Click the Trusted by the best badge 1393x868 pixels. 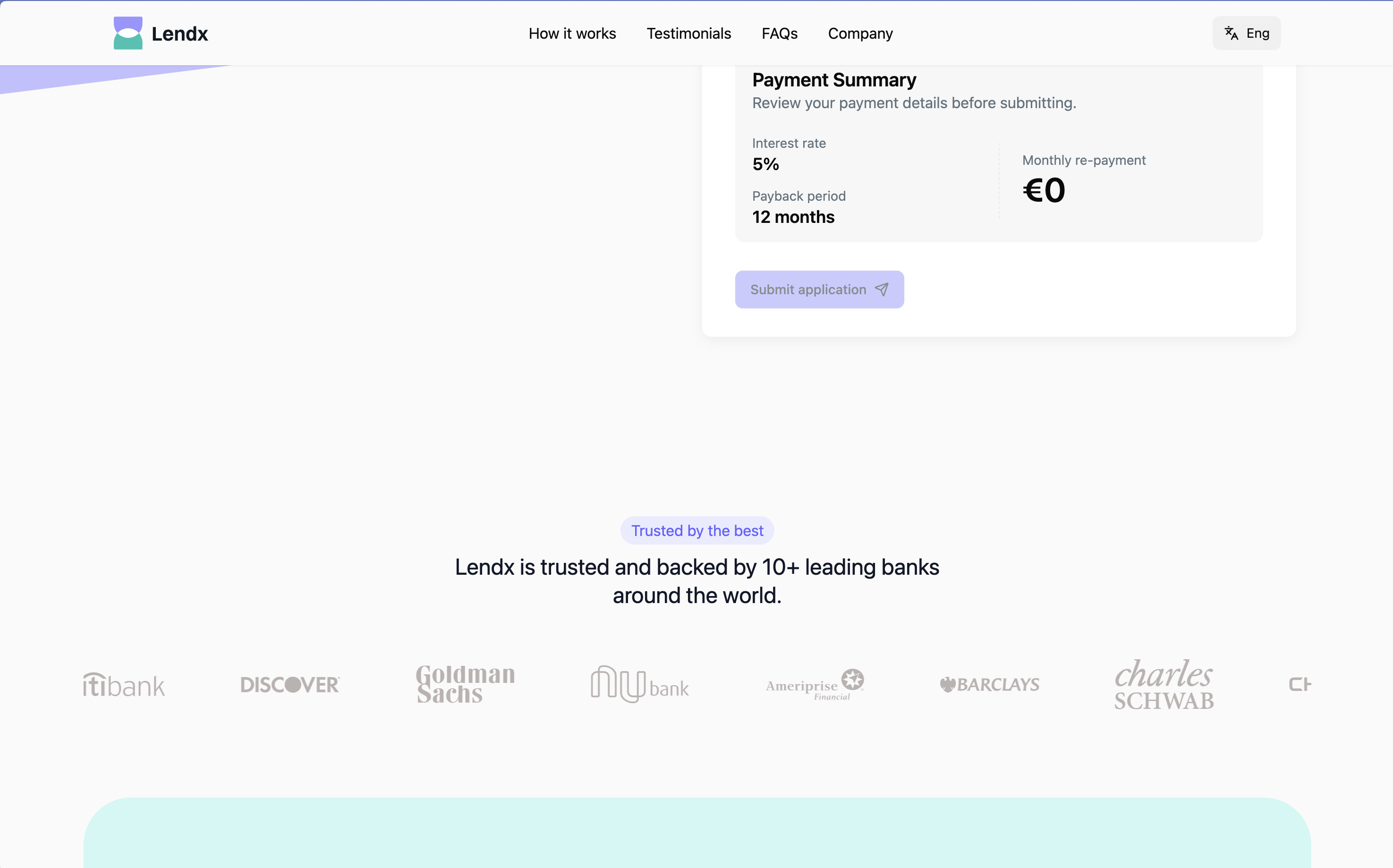point(697,530)
